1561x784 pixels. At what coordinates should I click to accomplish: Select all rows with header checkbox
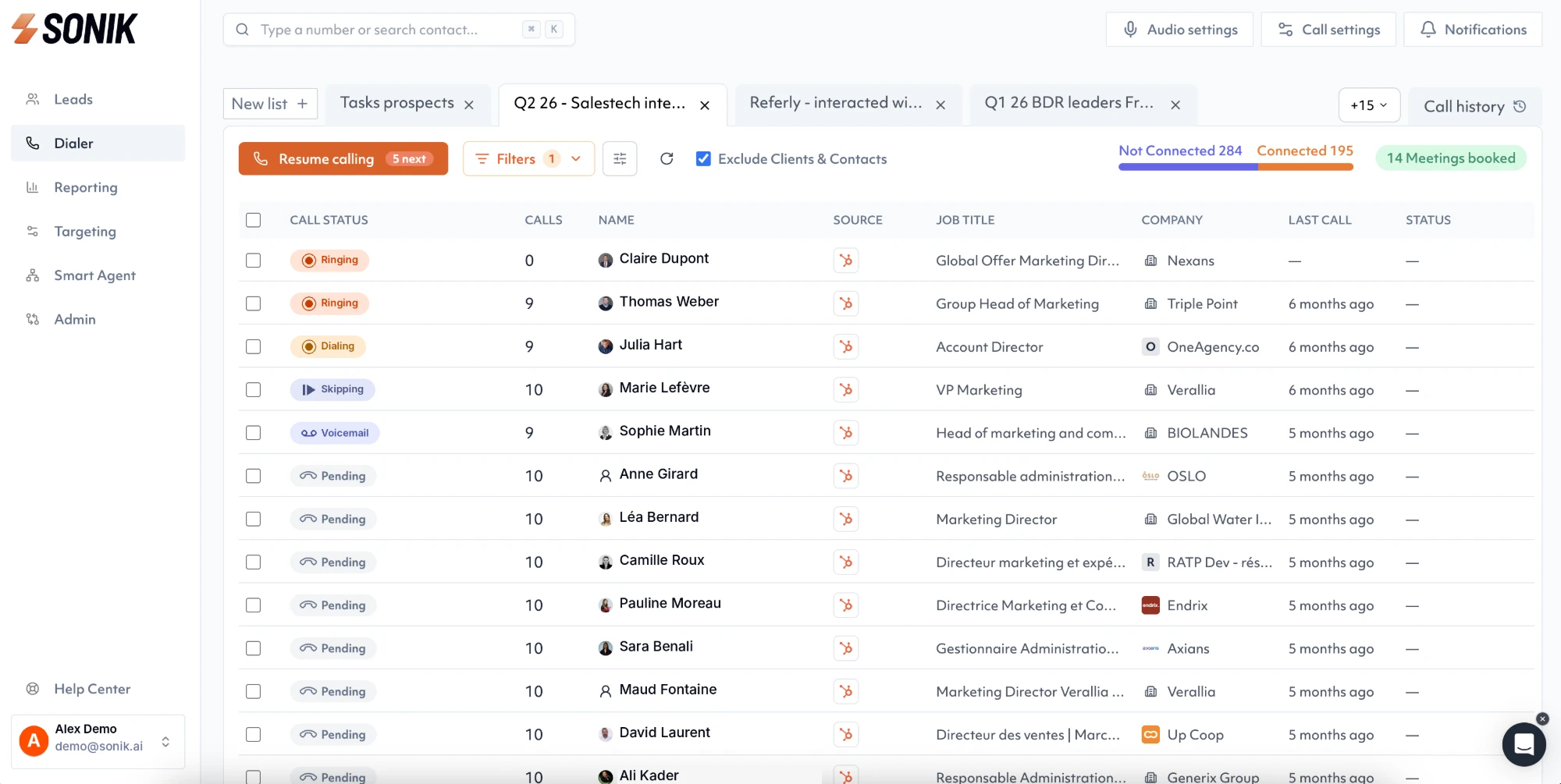253,220
